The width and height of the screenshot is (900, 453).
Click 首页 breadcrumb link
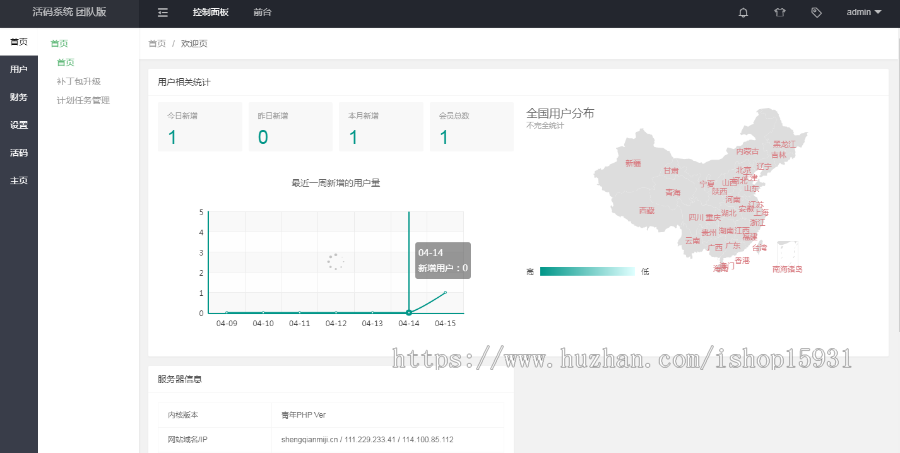(157, 44)
